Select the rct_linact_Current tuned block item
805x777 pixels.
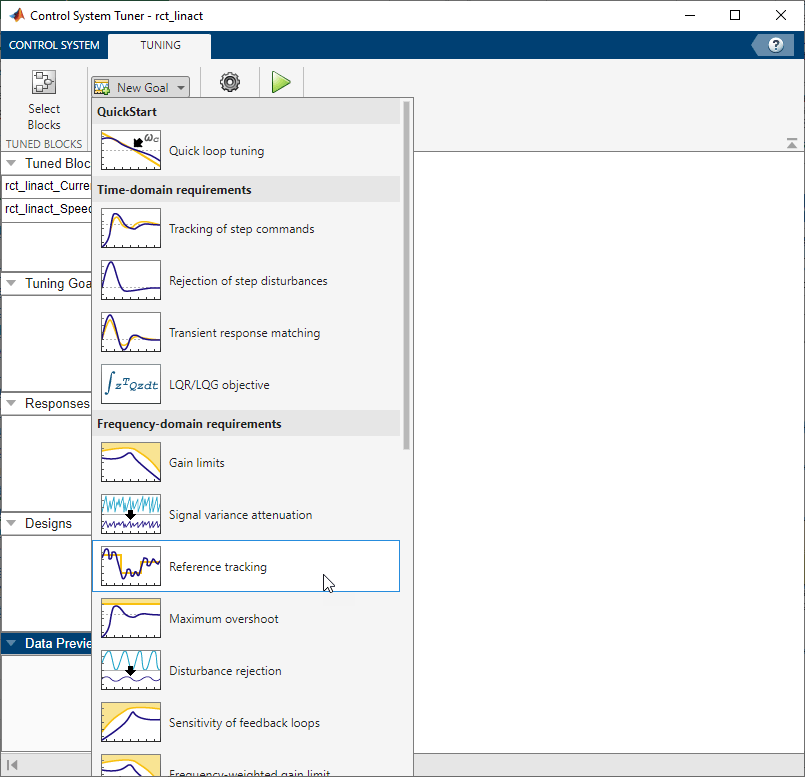tap(47, 185)
